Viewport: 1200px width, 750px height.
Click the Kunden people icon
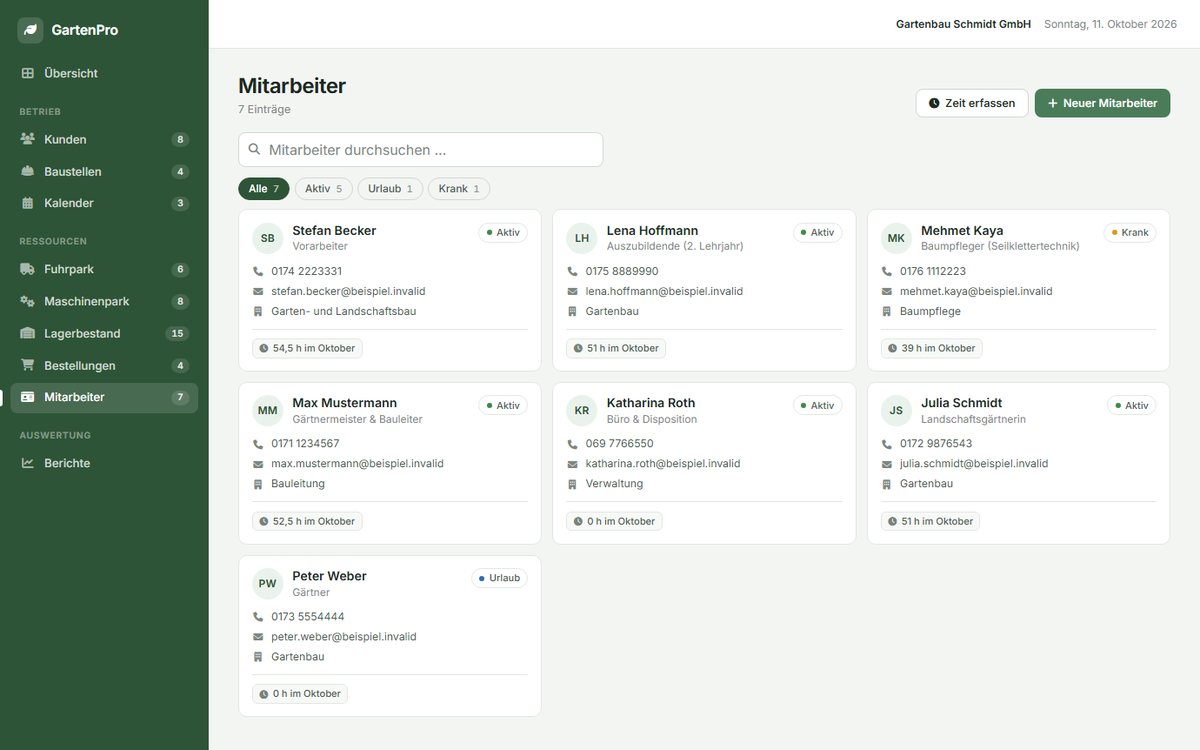28,139
